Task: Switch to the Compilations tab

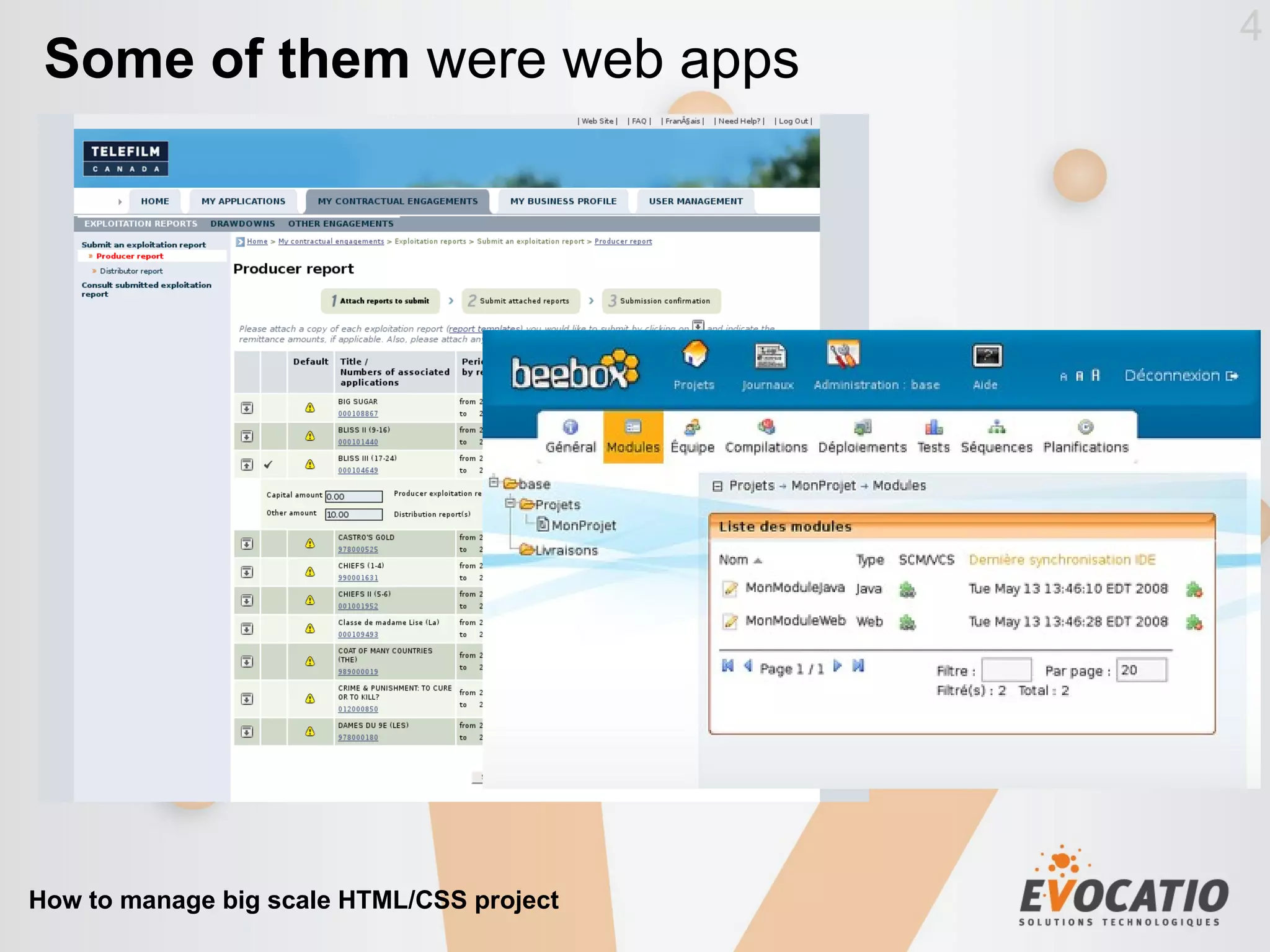Action: 766,437
